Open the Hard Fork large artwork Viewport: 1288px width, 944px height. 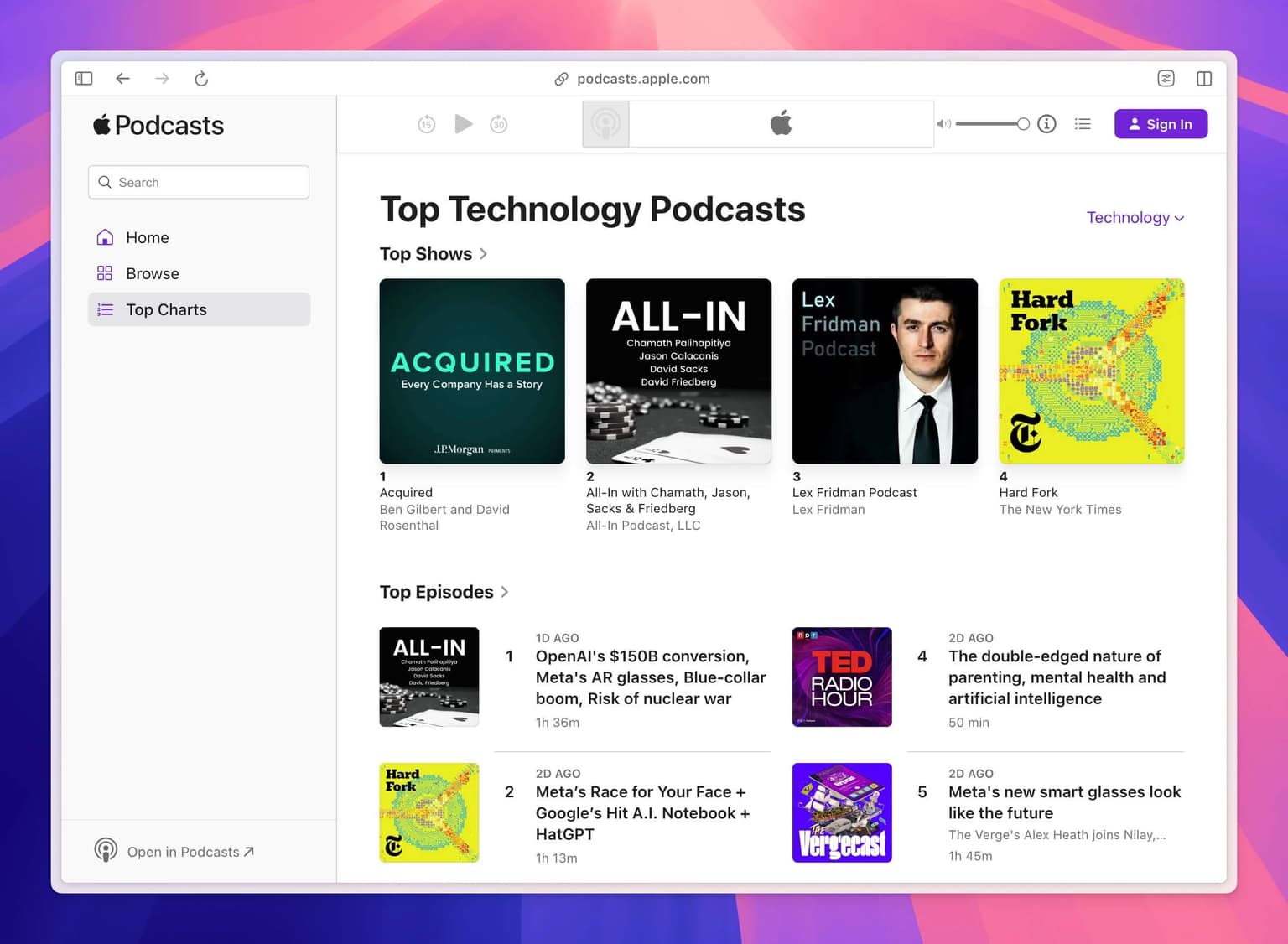[x=1092, y=371]
